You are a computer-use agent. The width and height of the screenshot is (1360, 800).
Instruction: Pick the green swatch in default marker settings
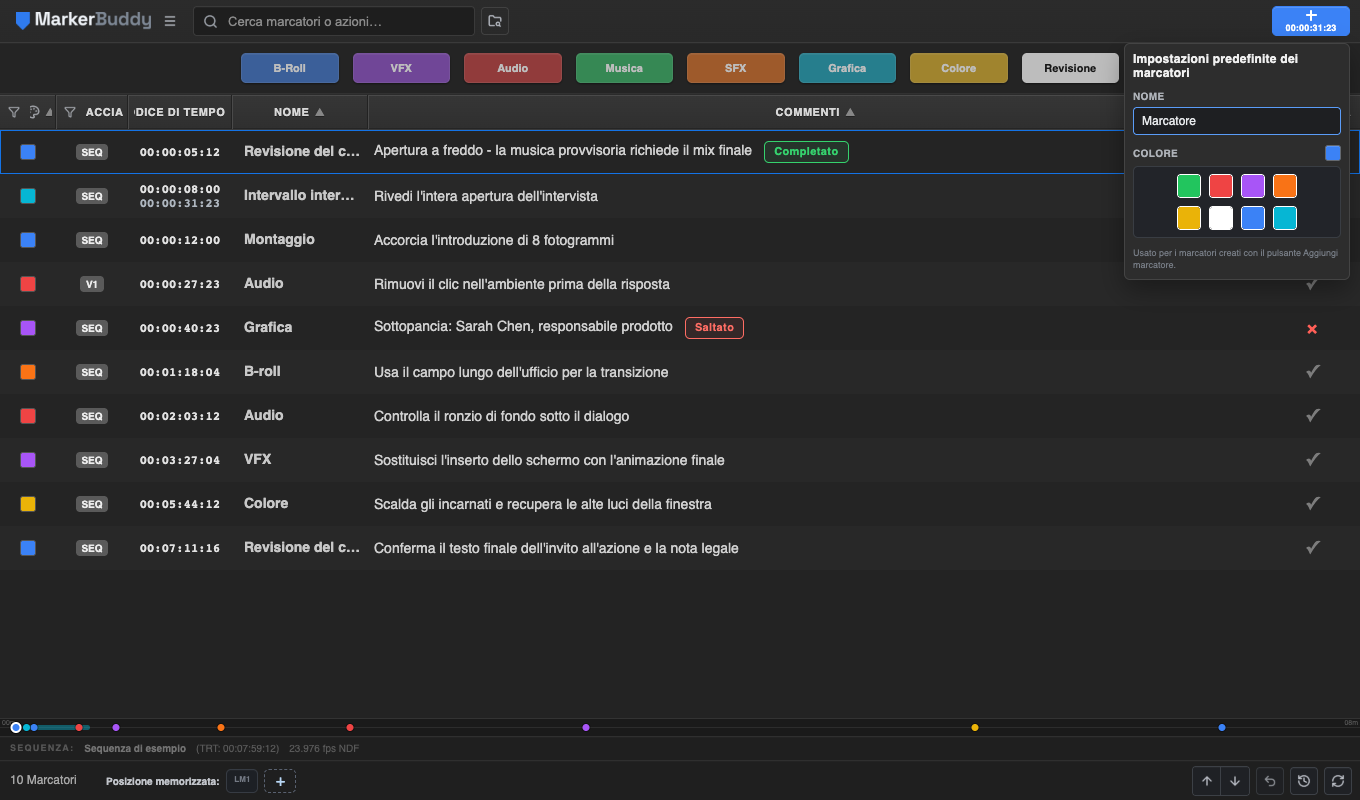pos(1189,186)
